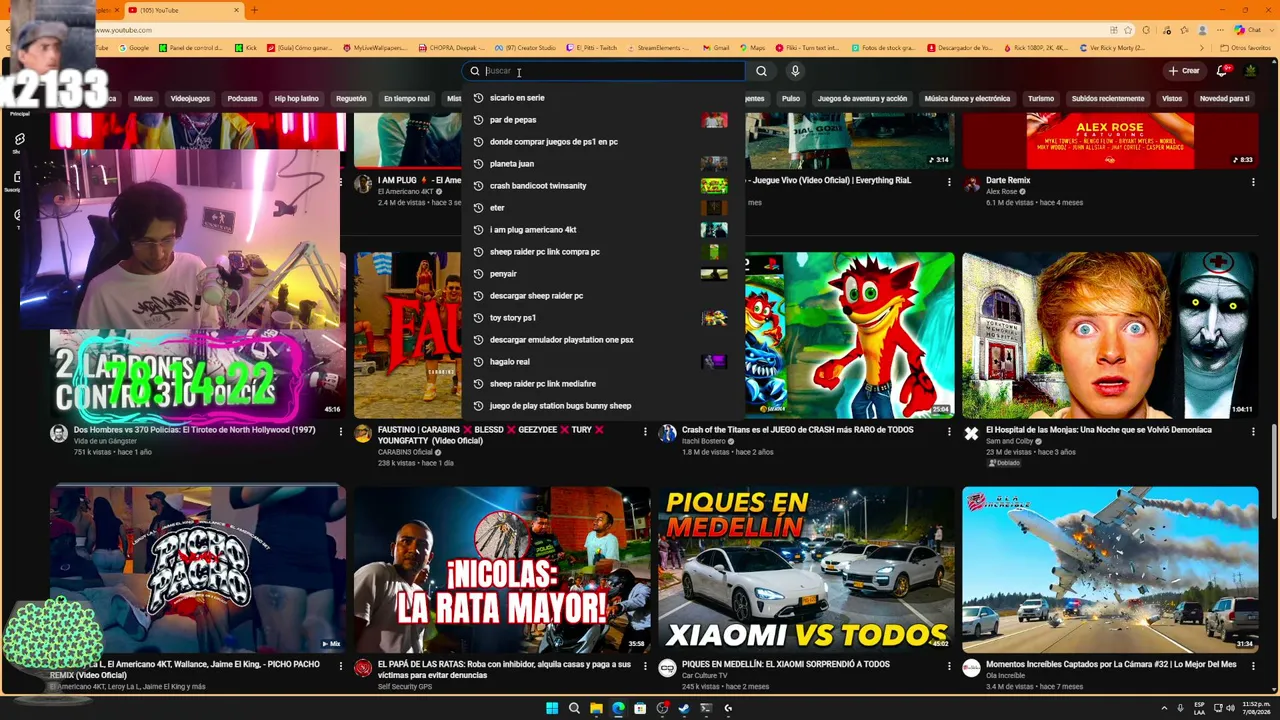The height and width of the screenshot is (720, 1280).
Task: Pick 'juego de play station bugs bunny sheep'
Action: coord(603,406)
